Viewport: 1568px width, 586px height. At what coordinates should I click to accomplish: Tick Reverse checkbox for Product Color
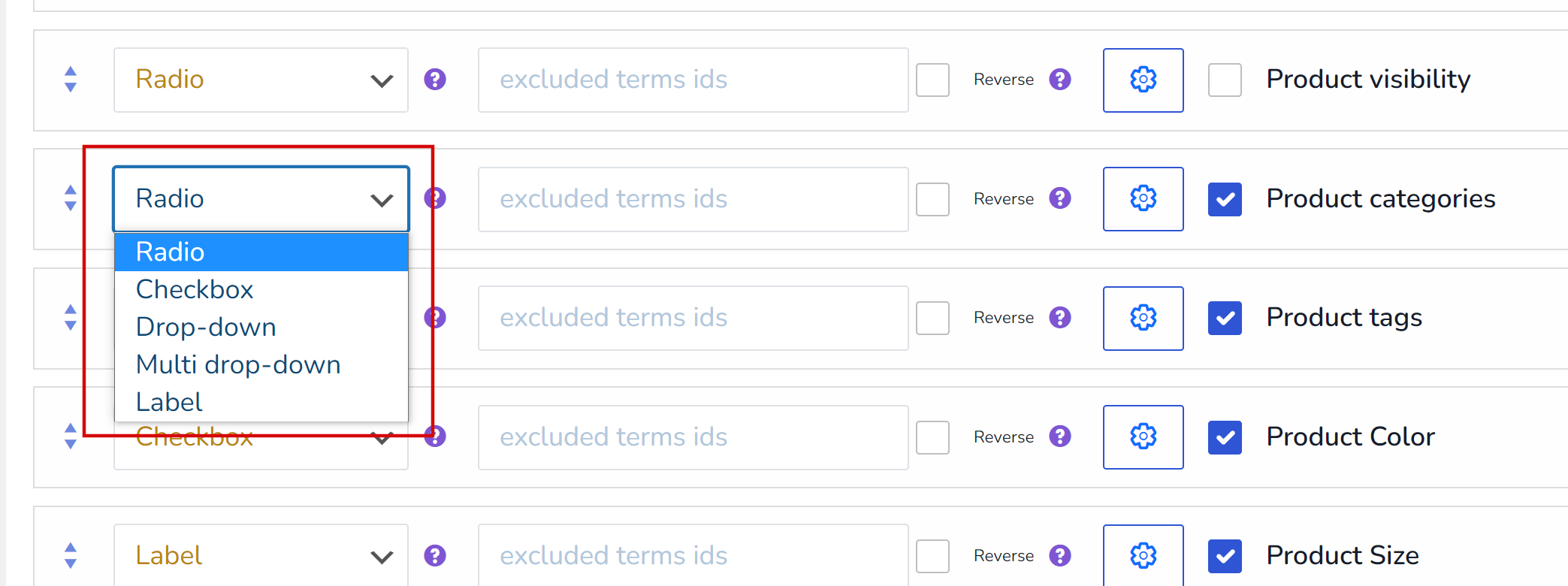[932, 437]
